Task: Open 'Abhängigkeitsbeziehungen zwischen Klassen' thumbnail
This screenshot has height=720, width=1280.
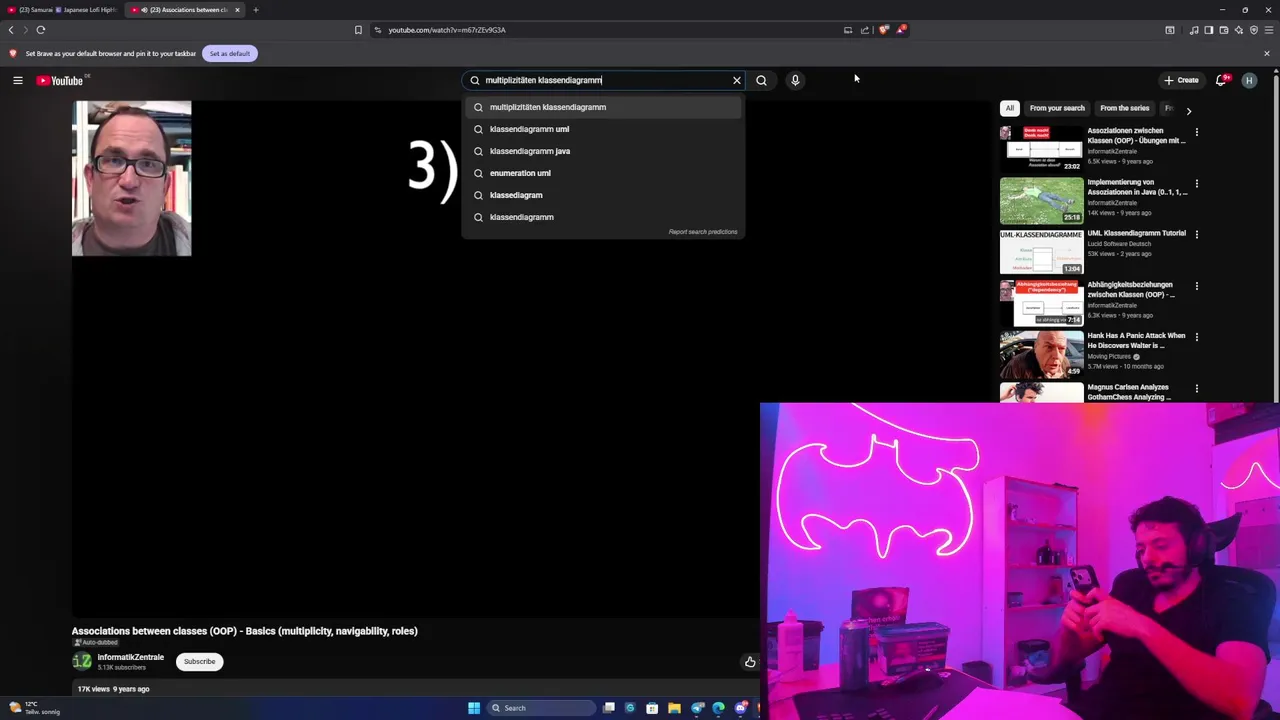Action: [1041, 303]
